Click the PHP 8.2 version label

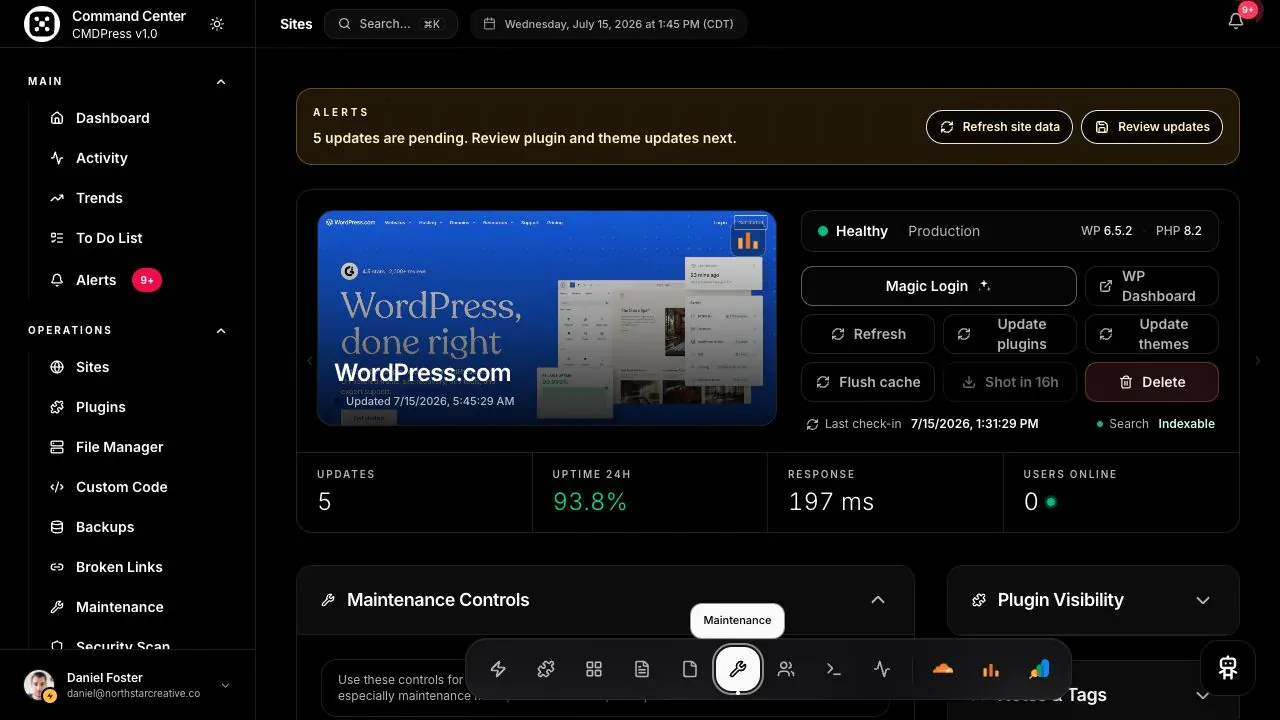coord(1179,231)
